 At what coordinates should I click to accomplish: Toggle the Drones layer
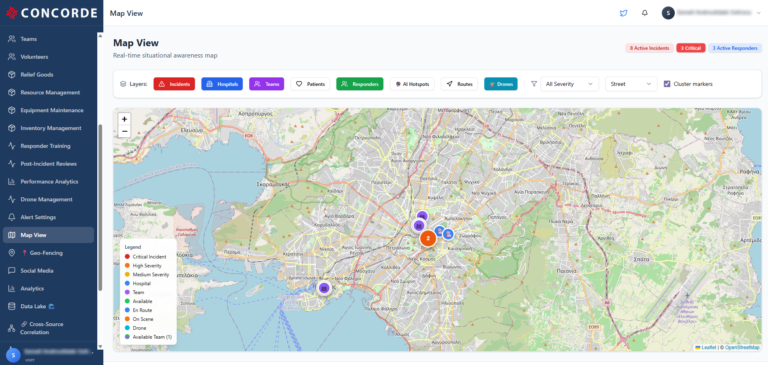point(501,84)
